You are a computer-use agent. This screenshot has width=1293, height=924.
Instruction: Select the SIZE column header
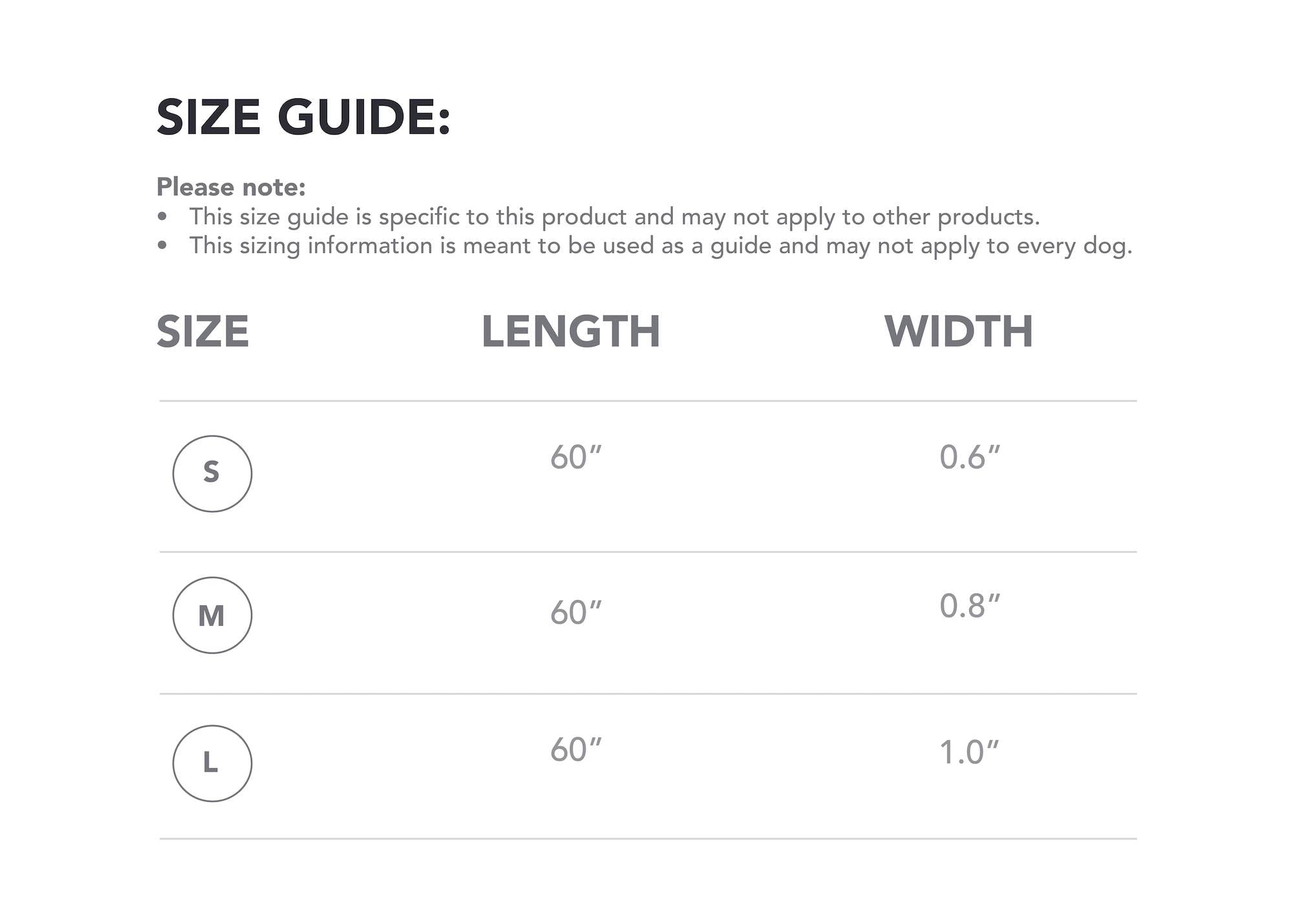coord(203,331)
